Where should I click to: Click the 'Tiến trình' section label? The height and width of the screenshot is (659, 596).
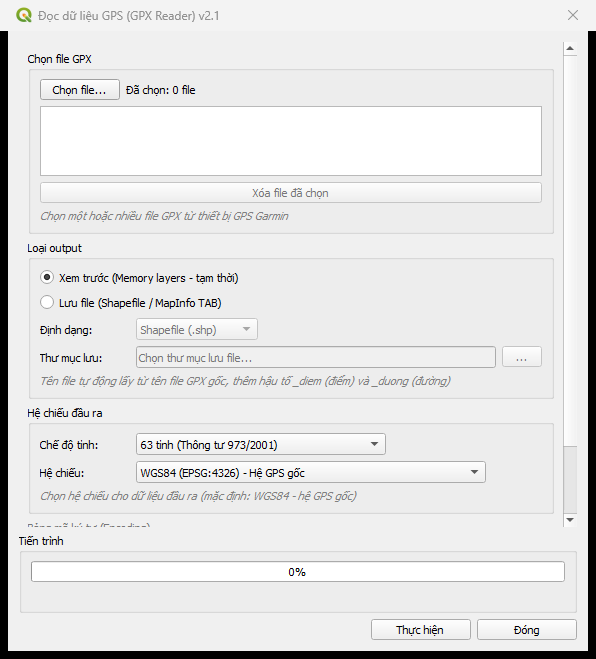[x=41, y=541]
